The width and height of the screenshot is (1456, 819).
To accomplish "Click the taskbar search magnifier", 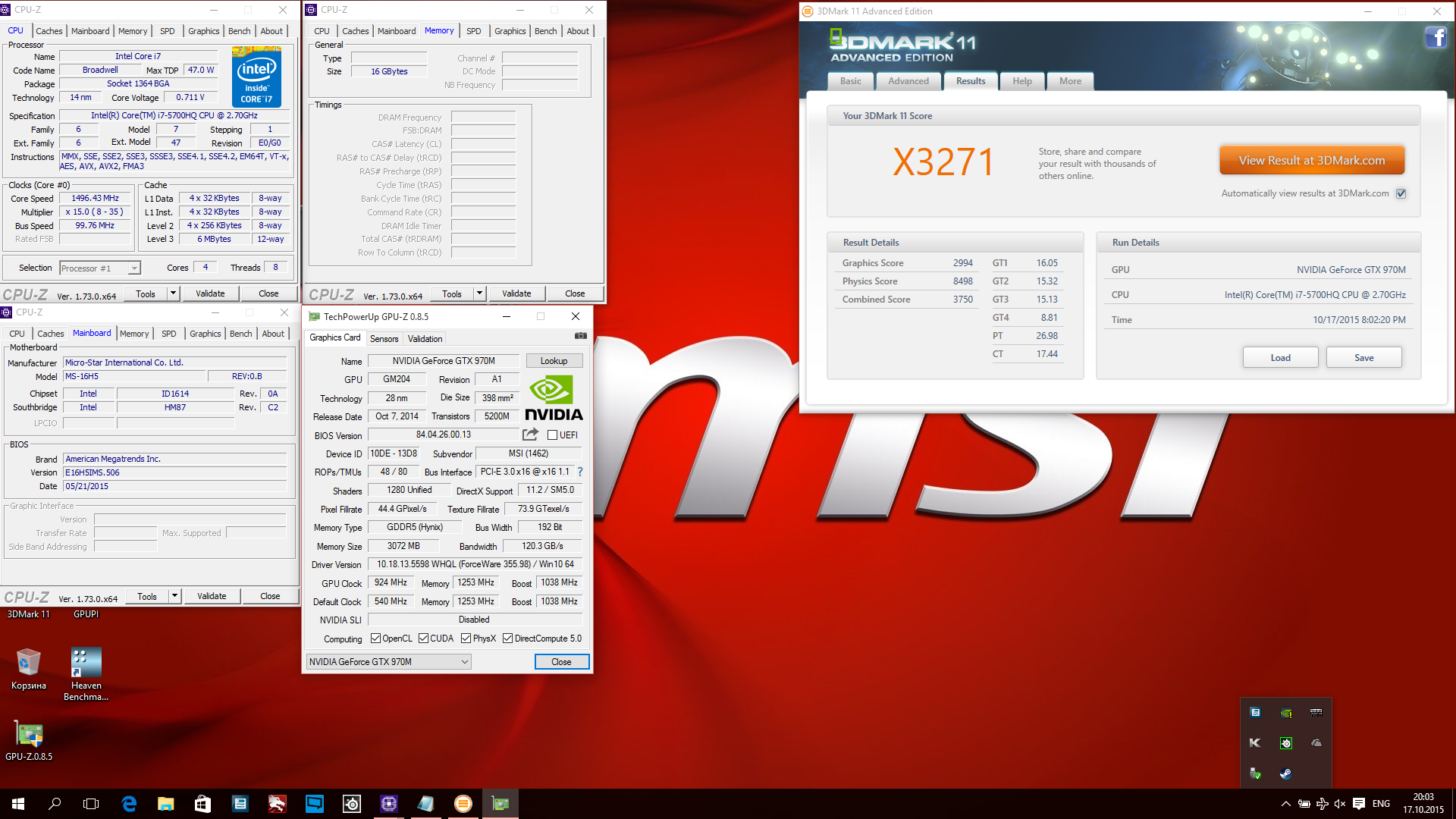I will pyautogui.click(x=55, y=804).
